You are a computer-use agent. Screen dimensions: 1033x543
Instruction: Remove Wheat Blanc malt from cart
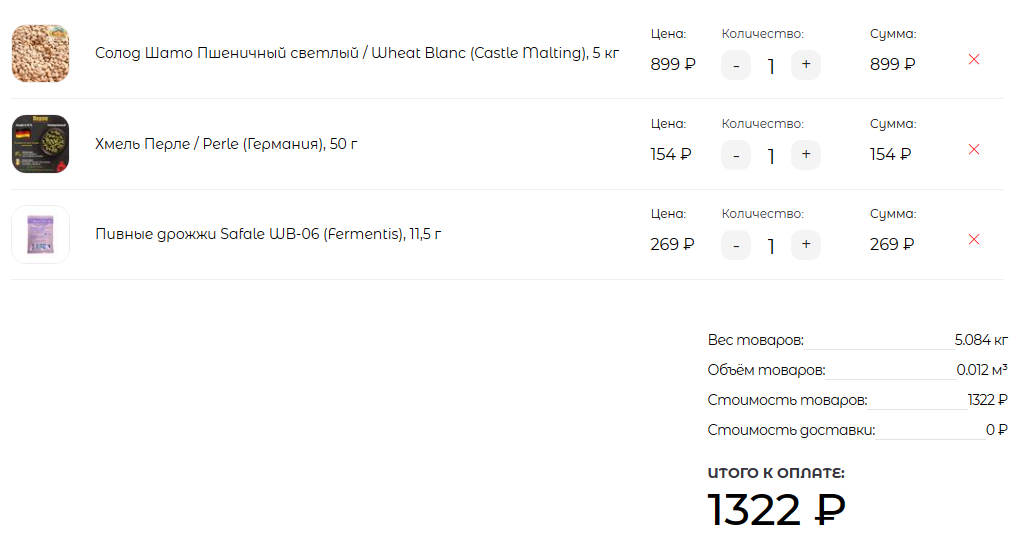(974, 59)
